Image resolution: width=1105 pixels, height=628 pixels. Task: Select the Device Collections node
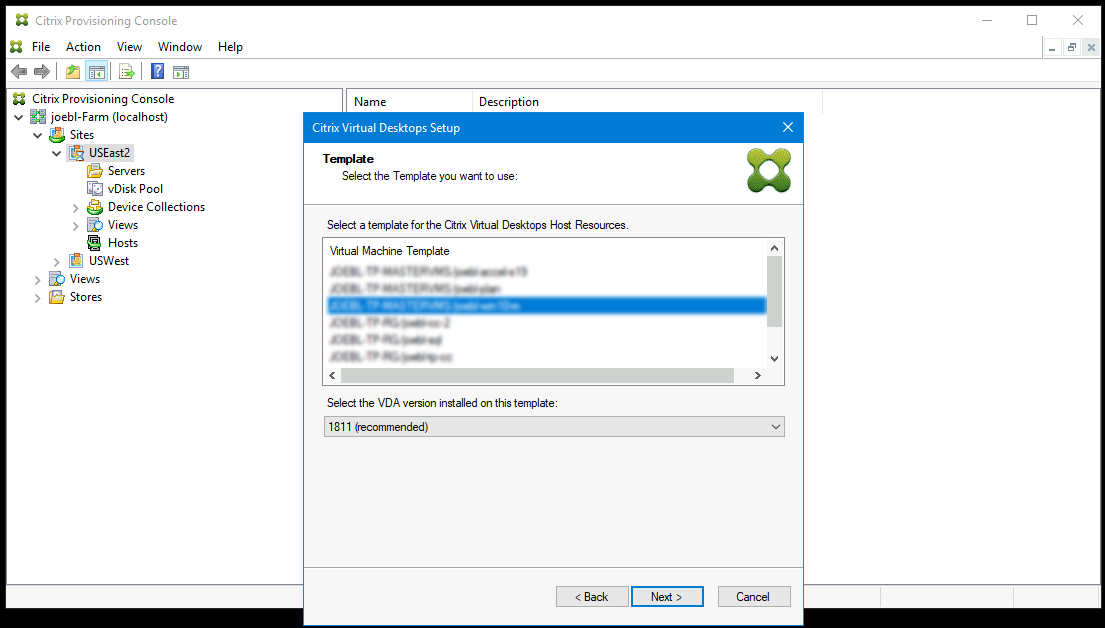155,206
